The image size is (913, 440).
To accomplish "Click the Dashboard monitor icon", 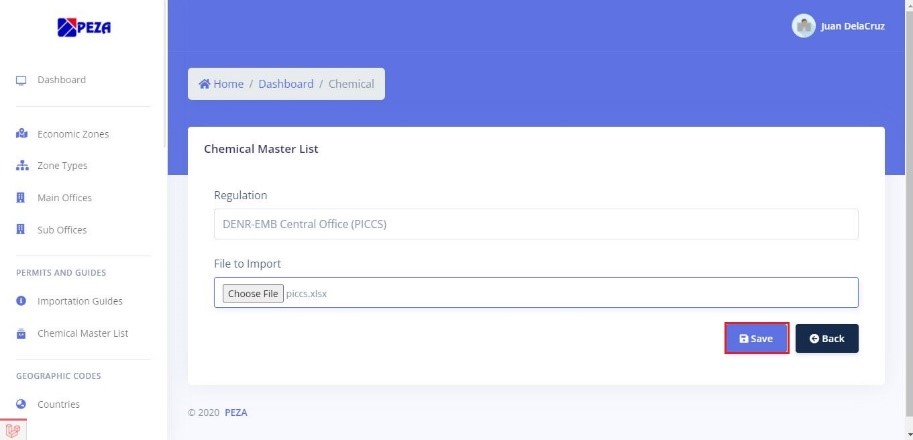I will [x=21, y=80].
